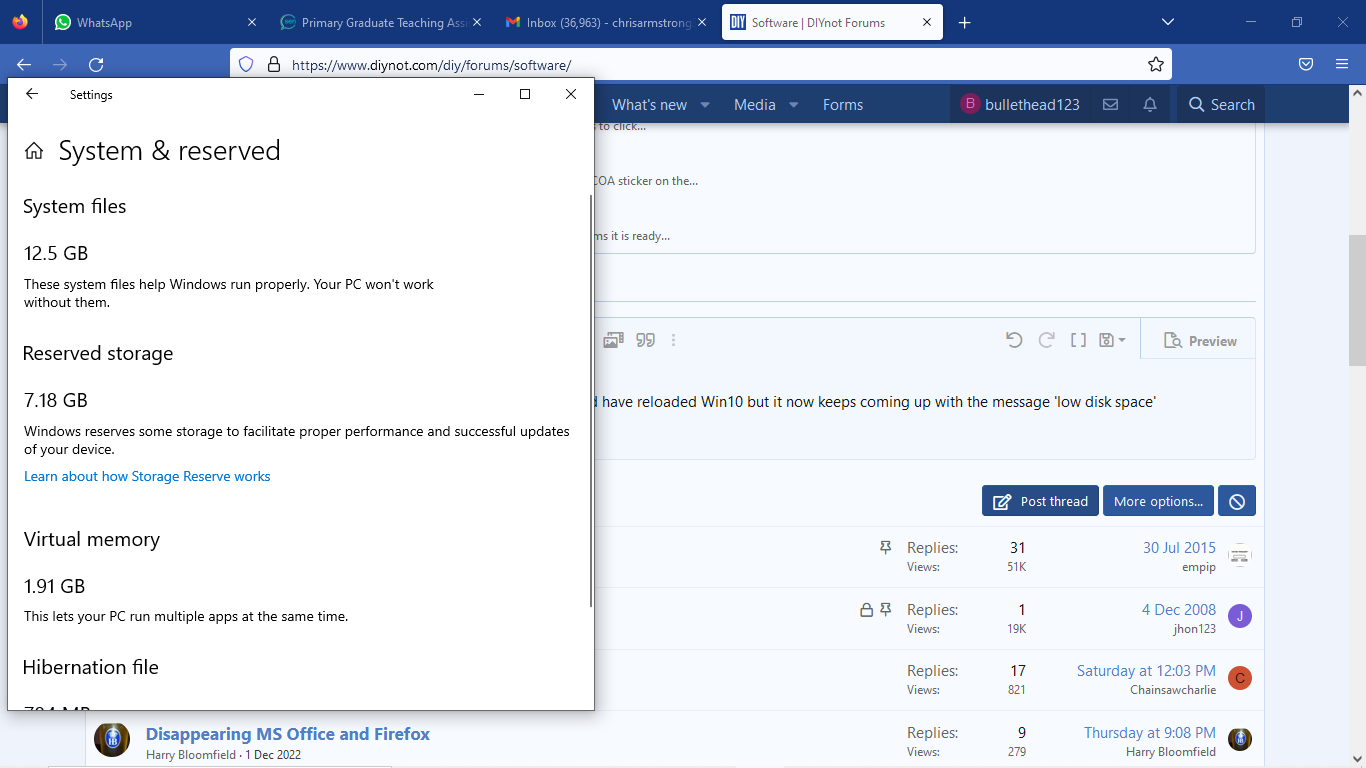Expand the What's new dropdown arrow

705,105
